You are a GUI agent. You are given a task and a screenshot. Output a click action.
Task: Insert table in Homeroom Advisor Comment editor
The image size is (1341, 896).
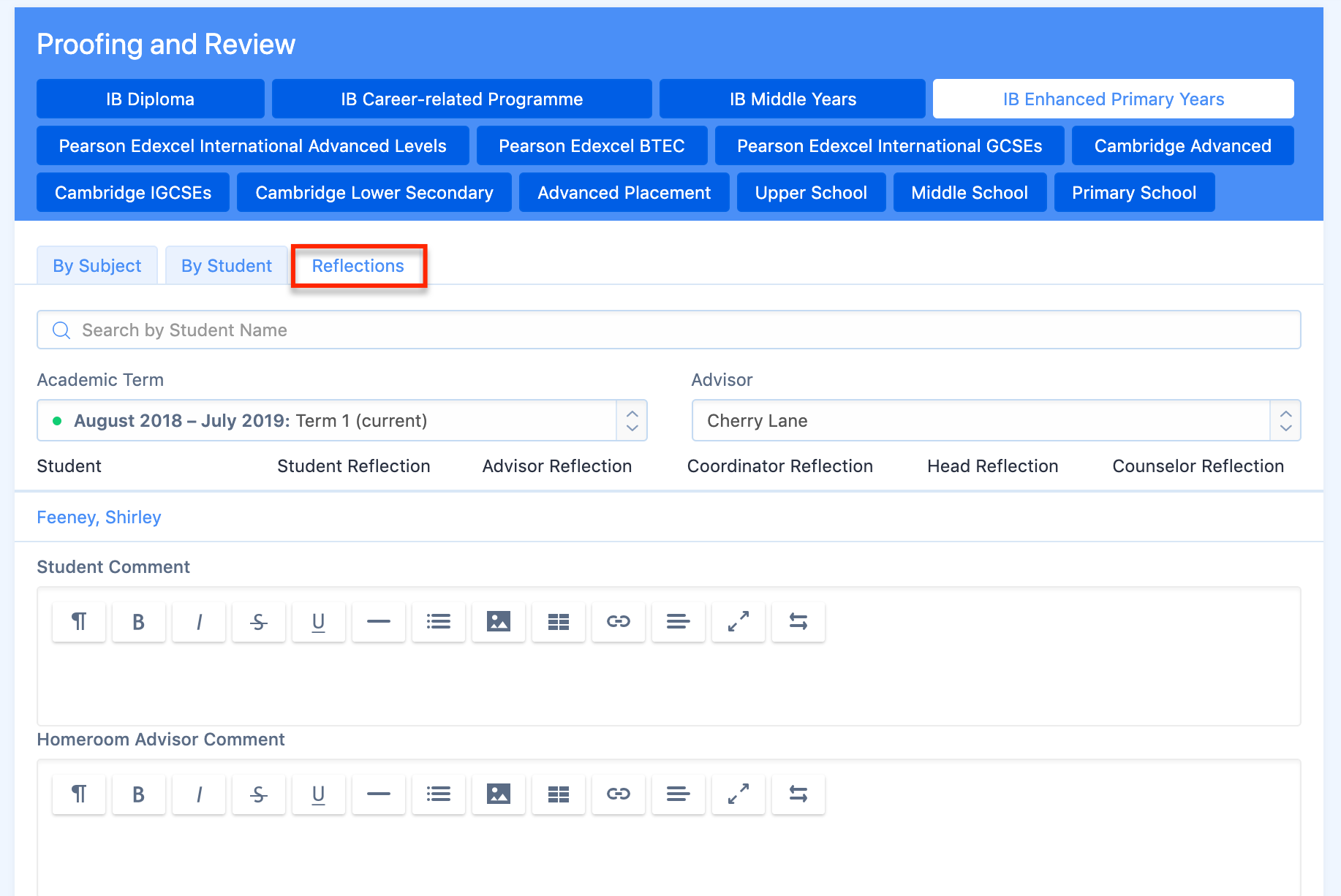click(559, 794)
